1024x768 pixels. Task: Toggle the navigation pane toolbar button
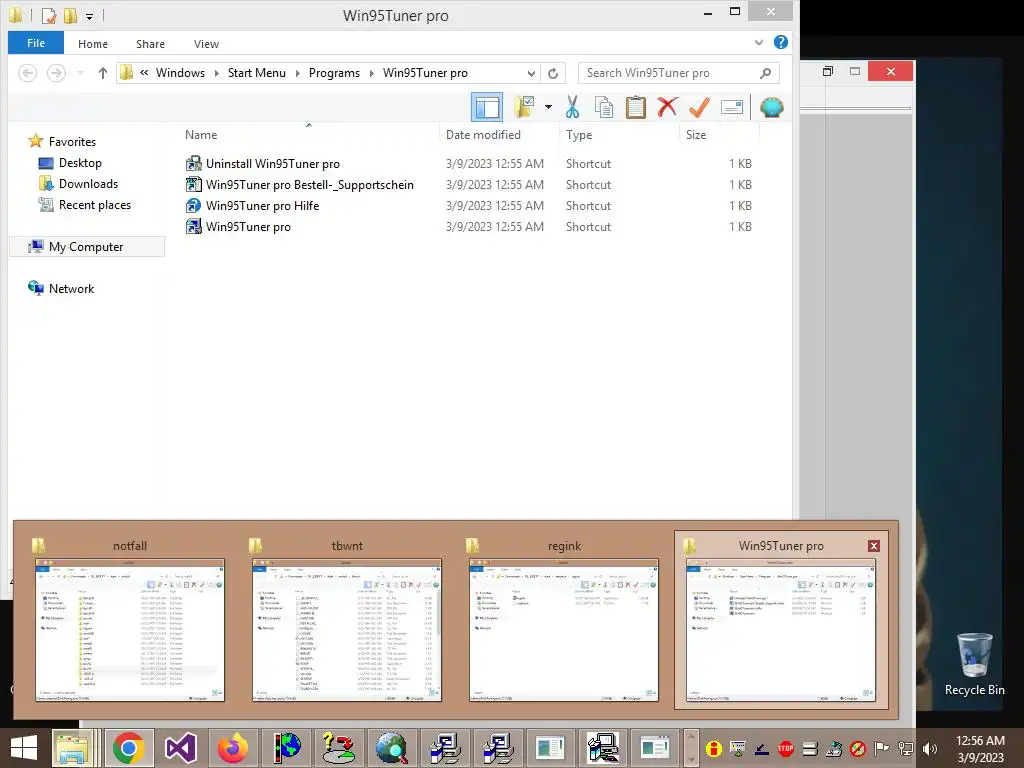pos(487,107)
